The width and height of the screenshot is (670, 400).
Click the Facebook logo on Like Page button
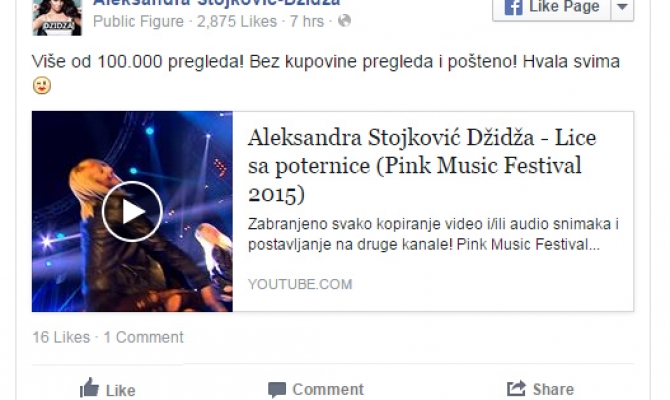pyautogui.click(x=513, y=7)
